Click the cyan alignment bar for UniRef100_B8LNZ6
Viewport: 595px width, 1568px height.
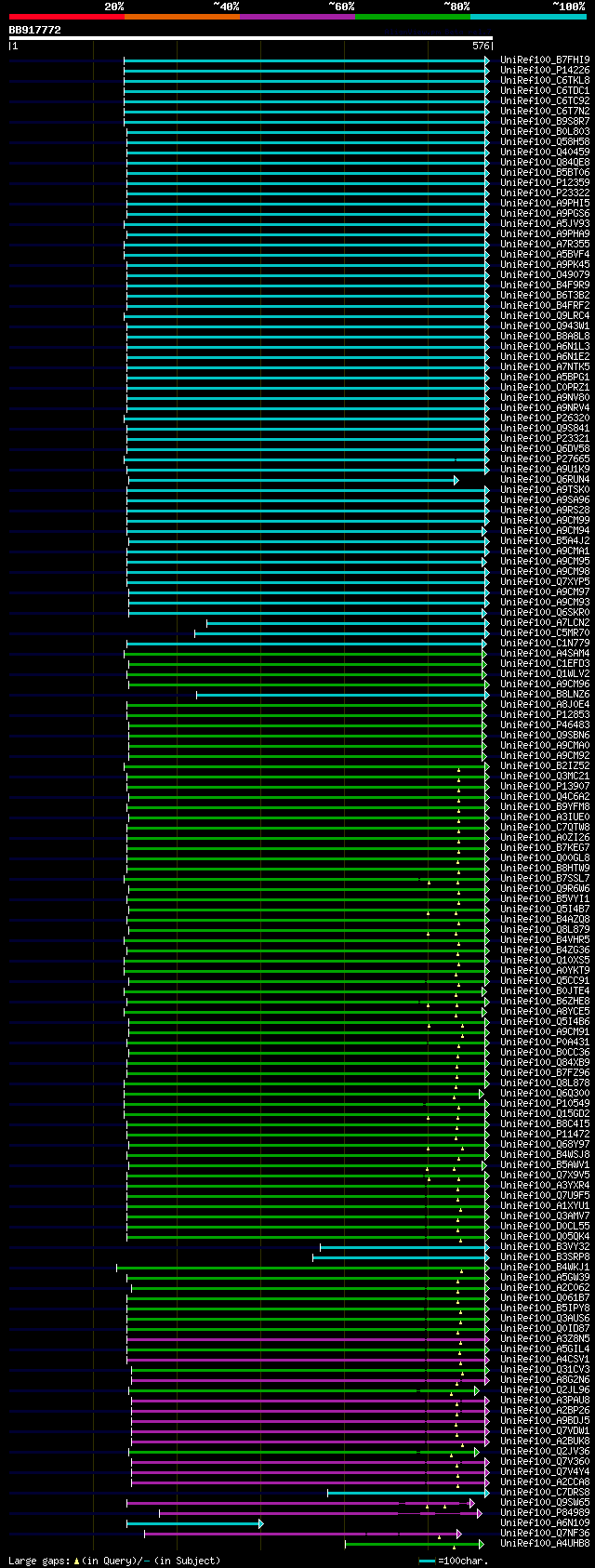(x=343, y=695)
